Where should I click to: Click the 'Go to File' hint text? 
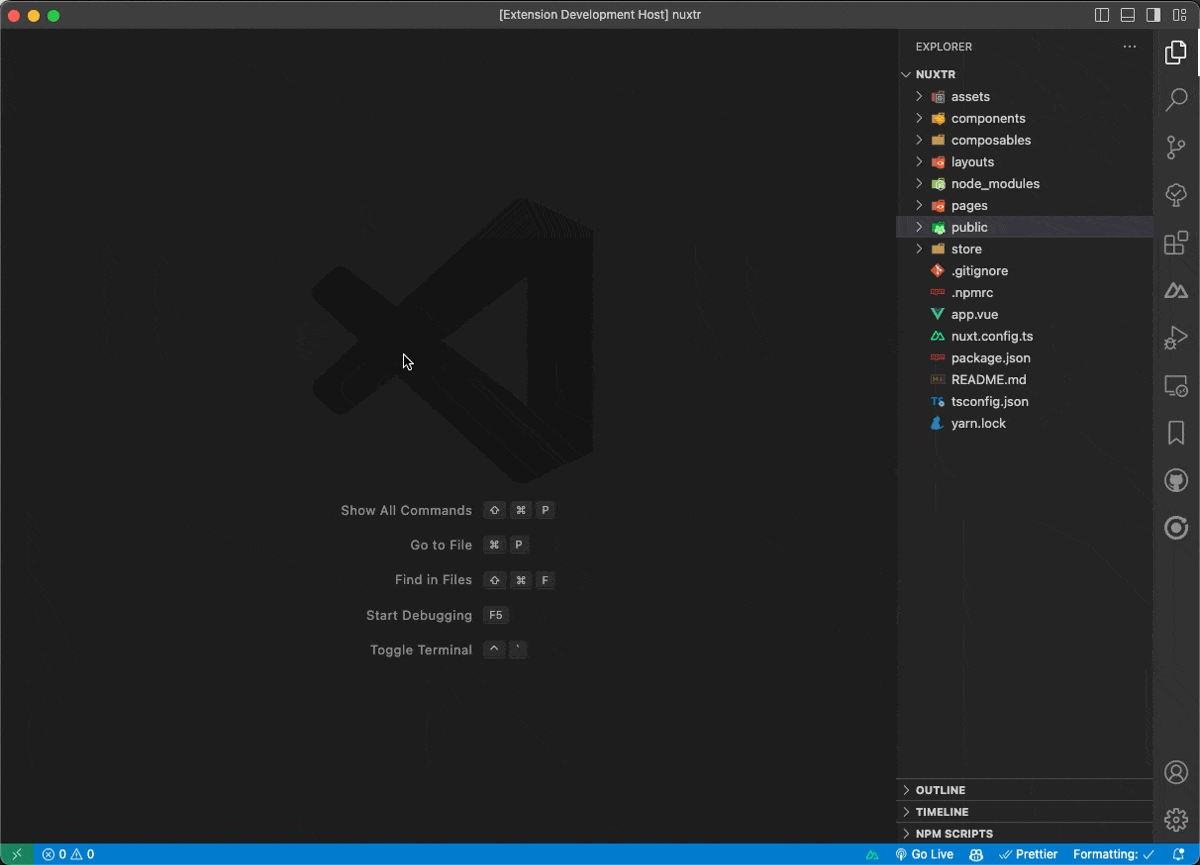[441, 545]
